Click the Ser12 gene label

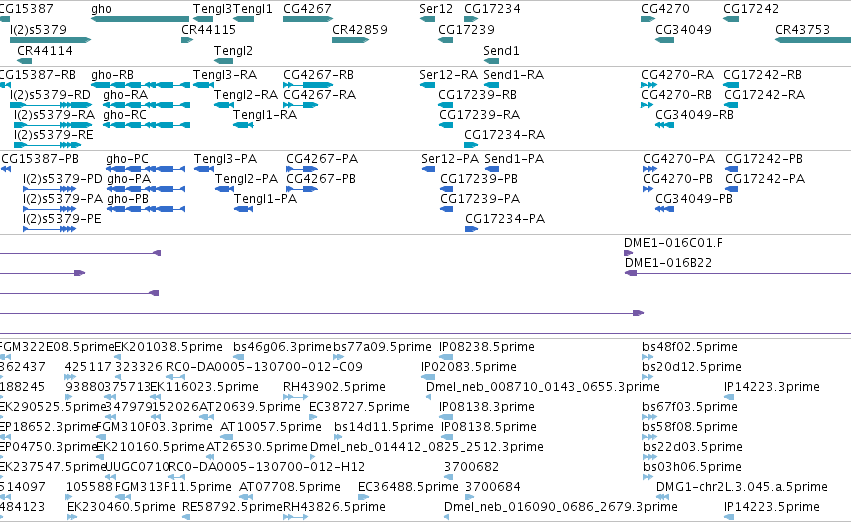[x=436, y=9]
